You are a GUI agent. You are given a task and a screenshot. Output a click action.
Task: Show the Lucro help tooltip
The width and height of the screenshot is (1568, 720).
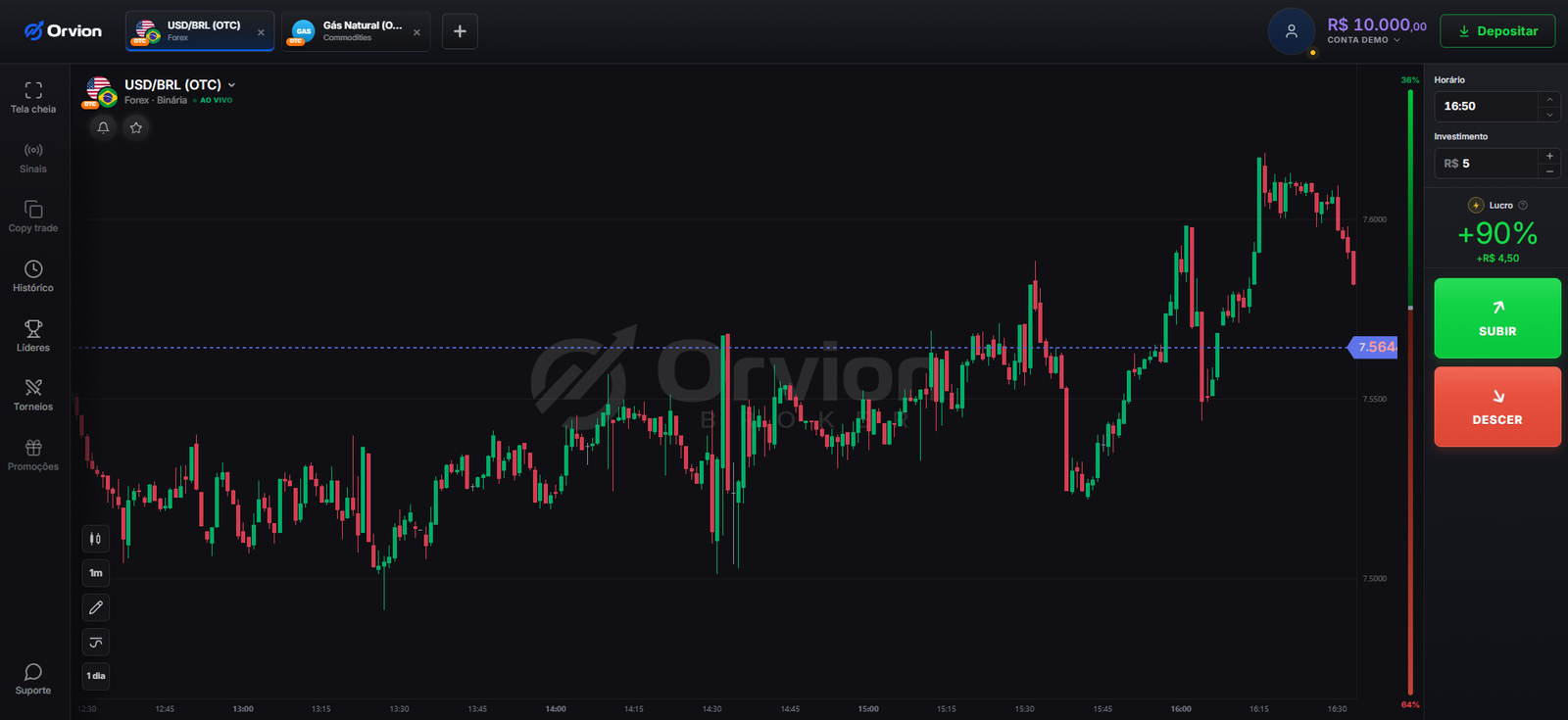pyautogui.click(x=1523, y=206)
